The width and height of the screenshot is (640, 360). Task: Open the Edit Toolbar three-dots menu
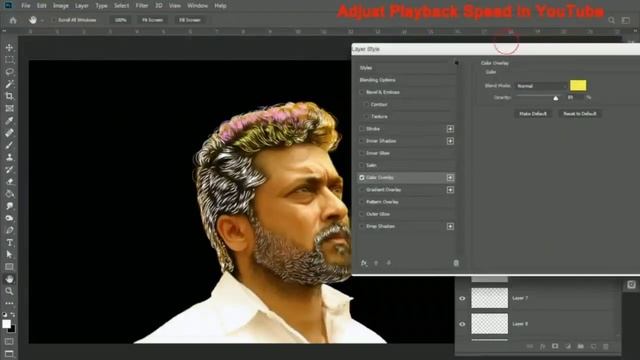[x=9, y=303]
